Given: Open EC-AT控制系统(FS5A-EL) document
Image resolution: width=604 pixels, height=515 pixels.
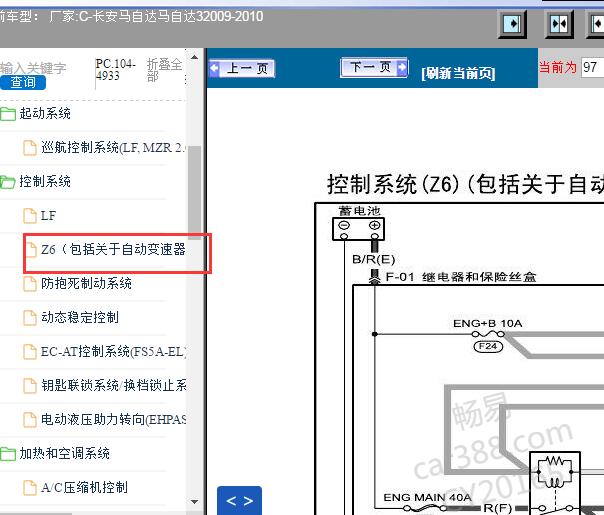Looking at the screenshot, I should (113, 351).
